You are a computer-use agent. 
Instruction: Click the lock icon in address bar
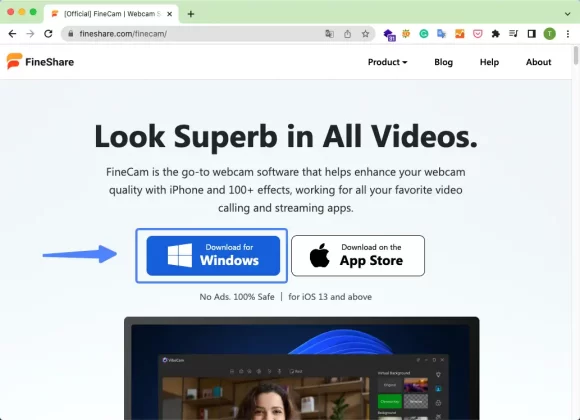tap(71, 34)
